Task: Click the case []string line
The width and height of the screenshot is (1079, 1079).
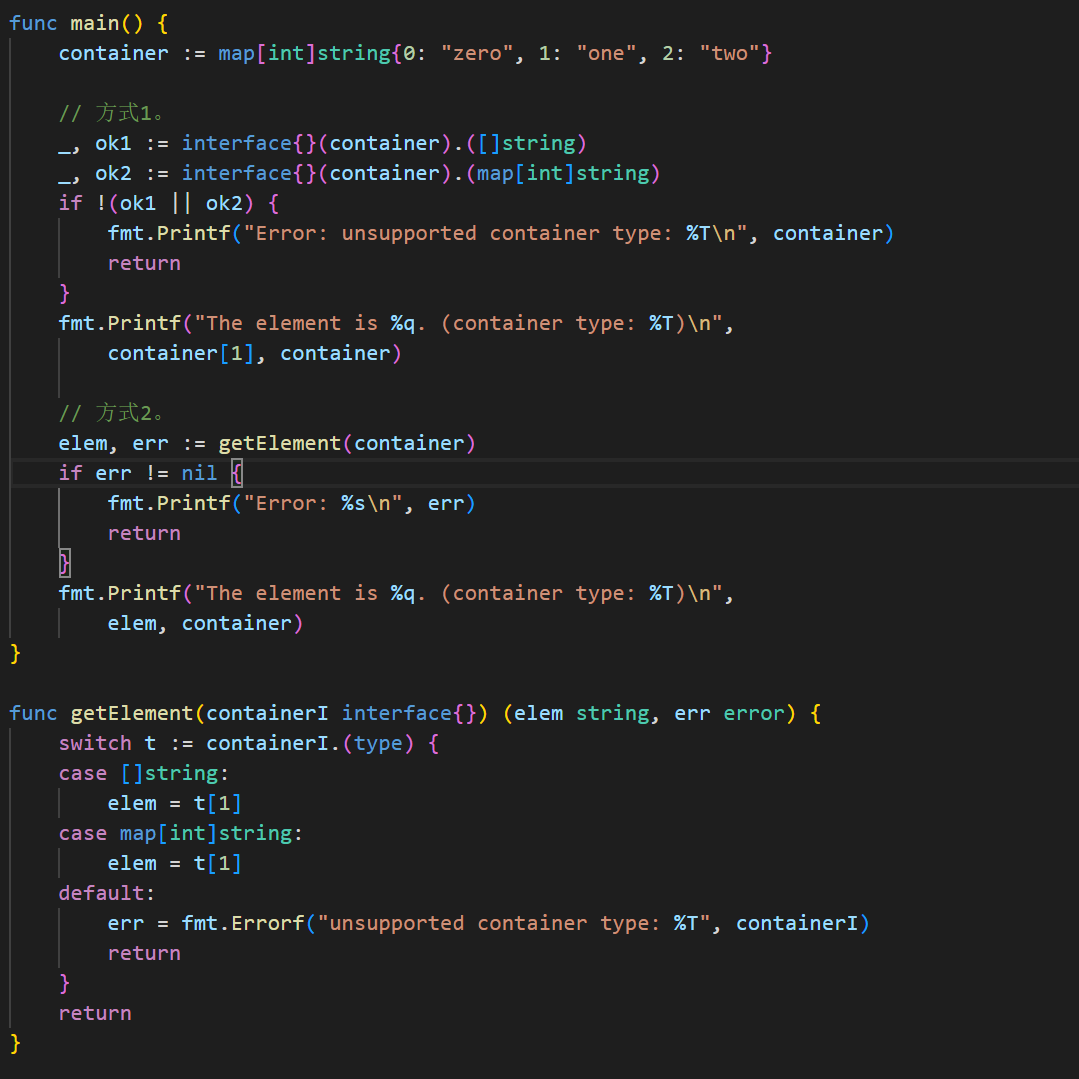Action: coord(138,773)
